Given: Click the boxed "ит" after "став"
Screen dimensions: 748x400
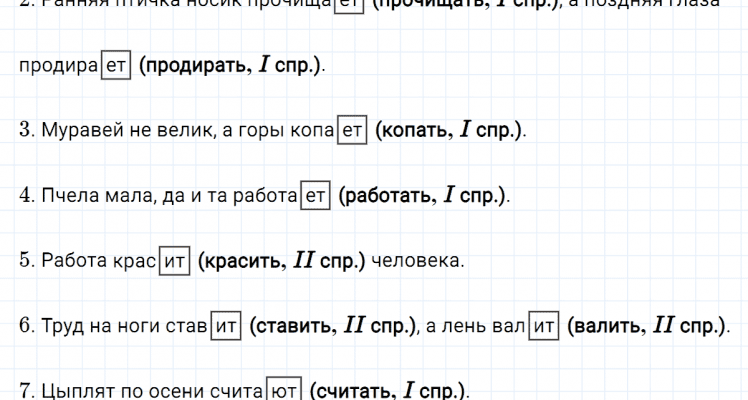Looking at the screenshot, I should [x=227, y=326].
